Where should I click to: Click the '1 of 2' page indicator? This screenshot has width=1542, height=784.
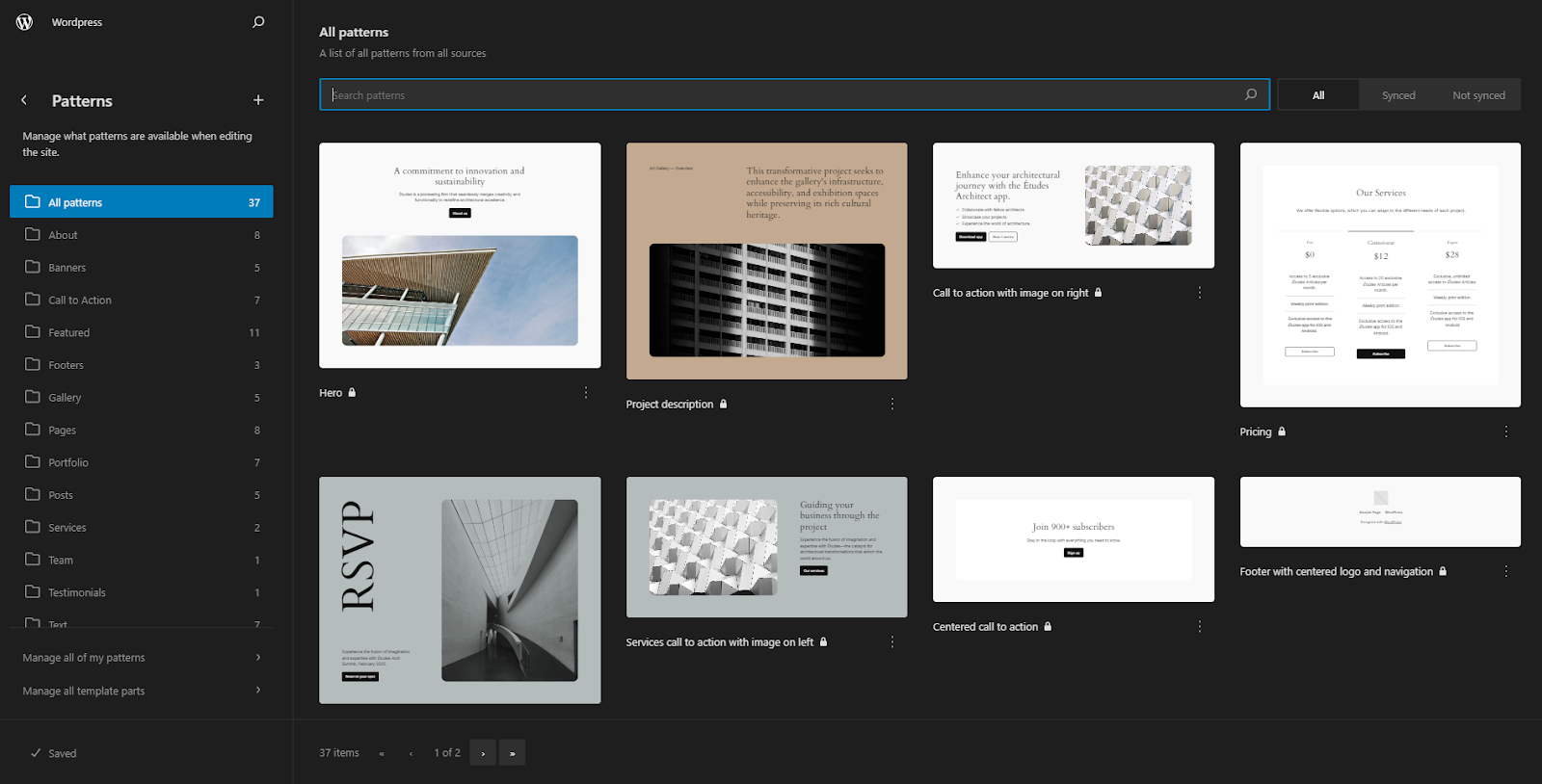tap(447, 753)
